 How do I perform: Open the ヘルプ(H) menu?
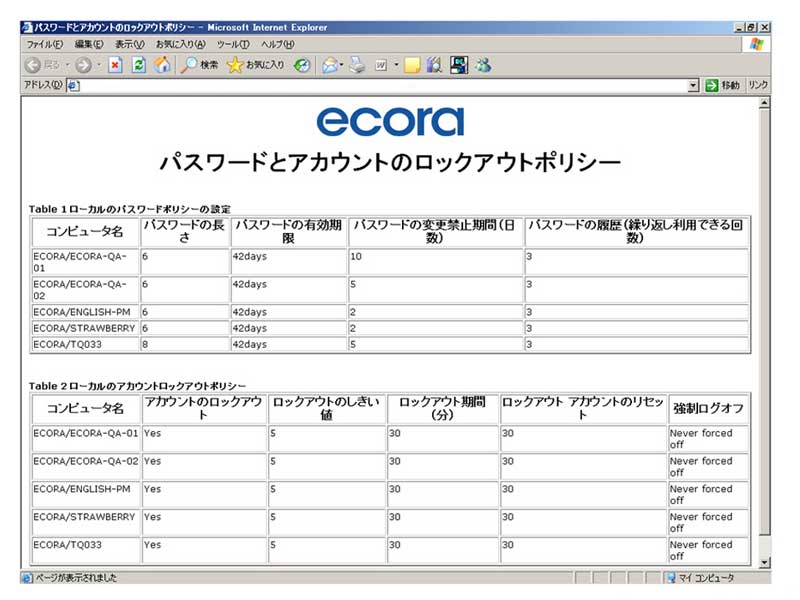(x=278, y=44)
